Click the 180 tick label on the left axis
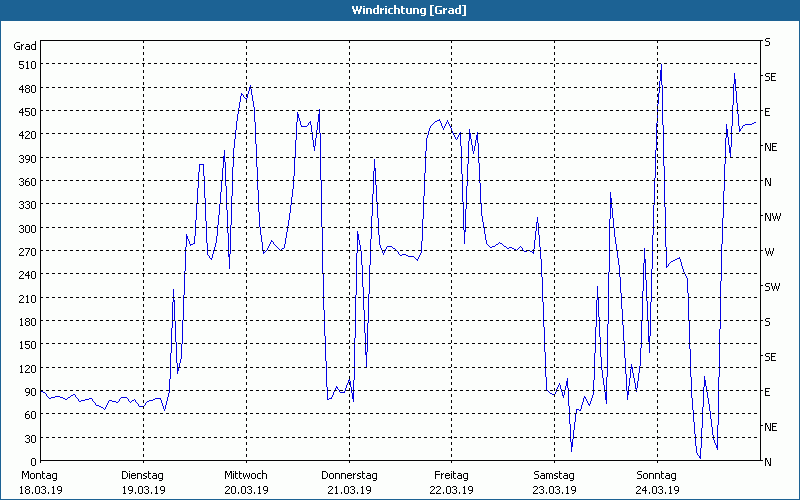Image resolution: width=800 pixels, height=500 pixels. point(25,322)
